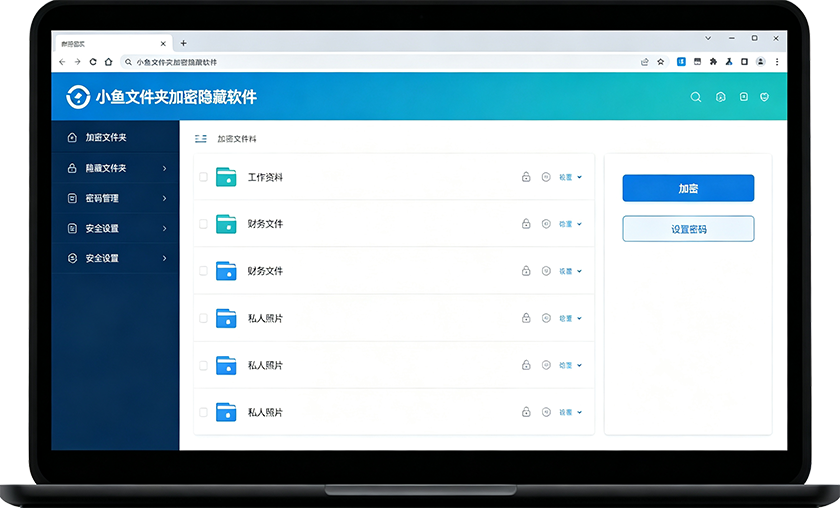
Task: Reload the page with the refresh icon
Action: (x=93, y=62)
